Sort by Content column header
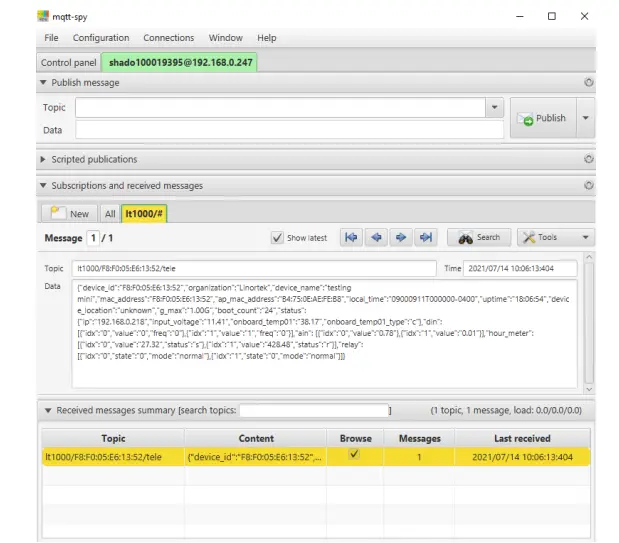The height and width of the screenshot is (543, 619). pyautogui.click(x=256, y=438)
